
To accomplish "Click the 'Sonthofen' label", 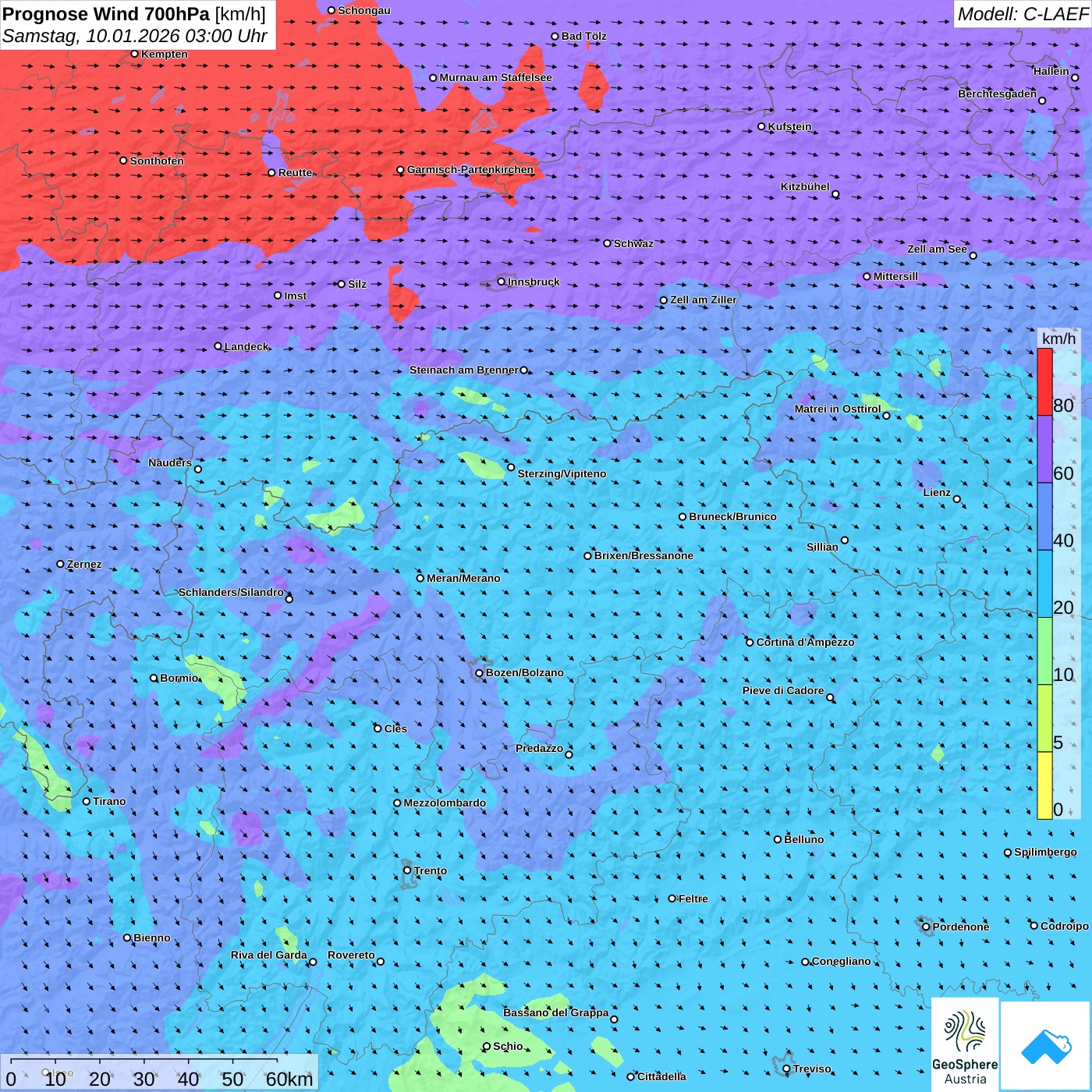I will tap(157, 161).
